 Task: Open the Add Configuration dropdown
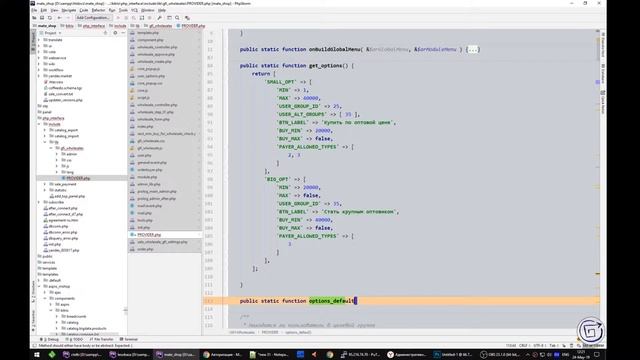coord(93,18)
